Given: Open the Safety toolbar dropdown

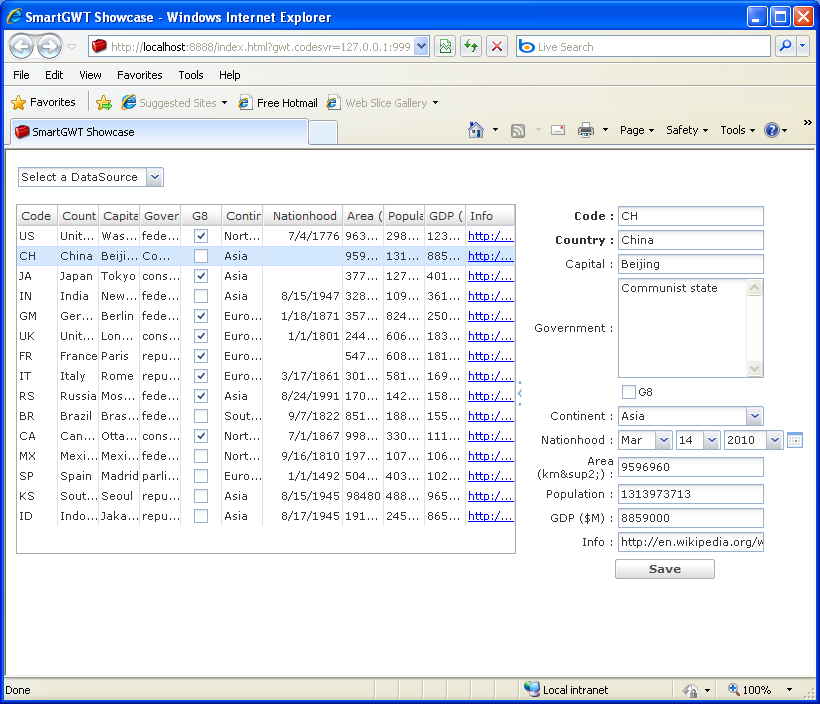Looking at the screenshot, I should [687, 130].
